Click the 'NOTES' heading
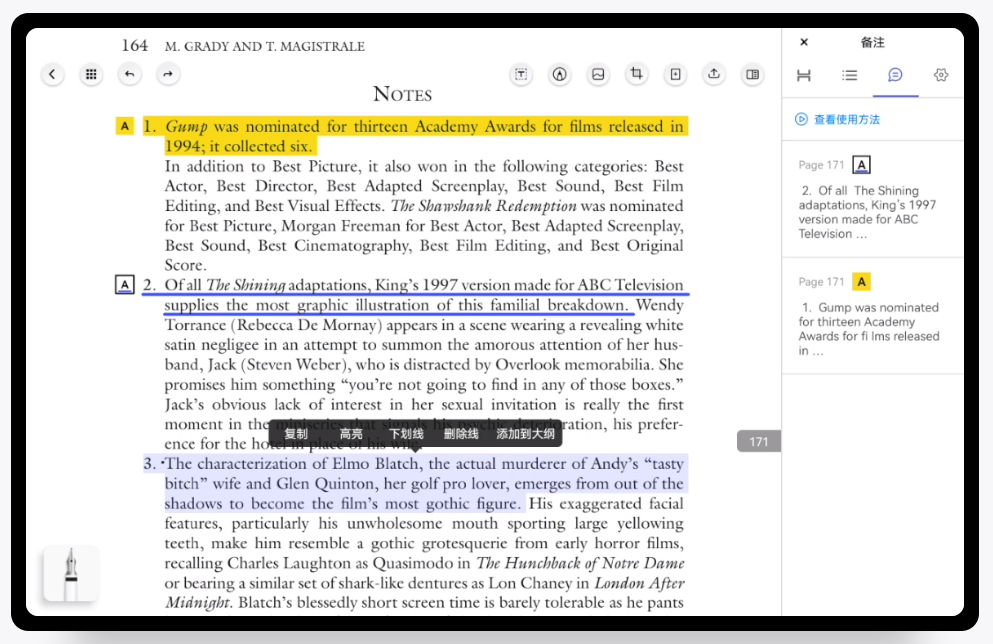Screen dimensions: 993x644 [402, 94]
